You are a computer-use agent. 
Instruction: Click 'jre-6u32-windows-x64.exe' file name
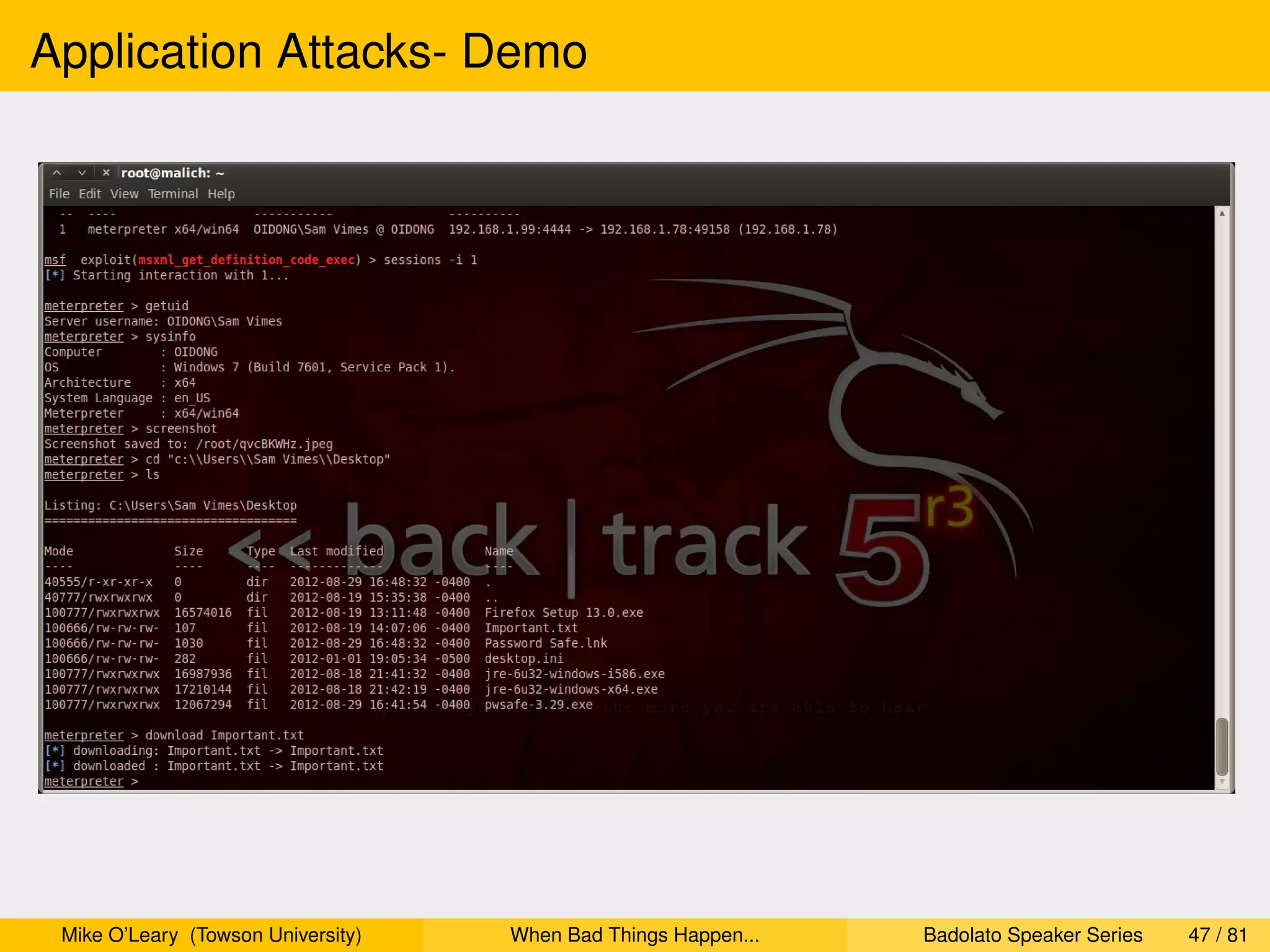coord(571,689)
